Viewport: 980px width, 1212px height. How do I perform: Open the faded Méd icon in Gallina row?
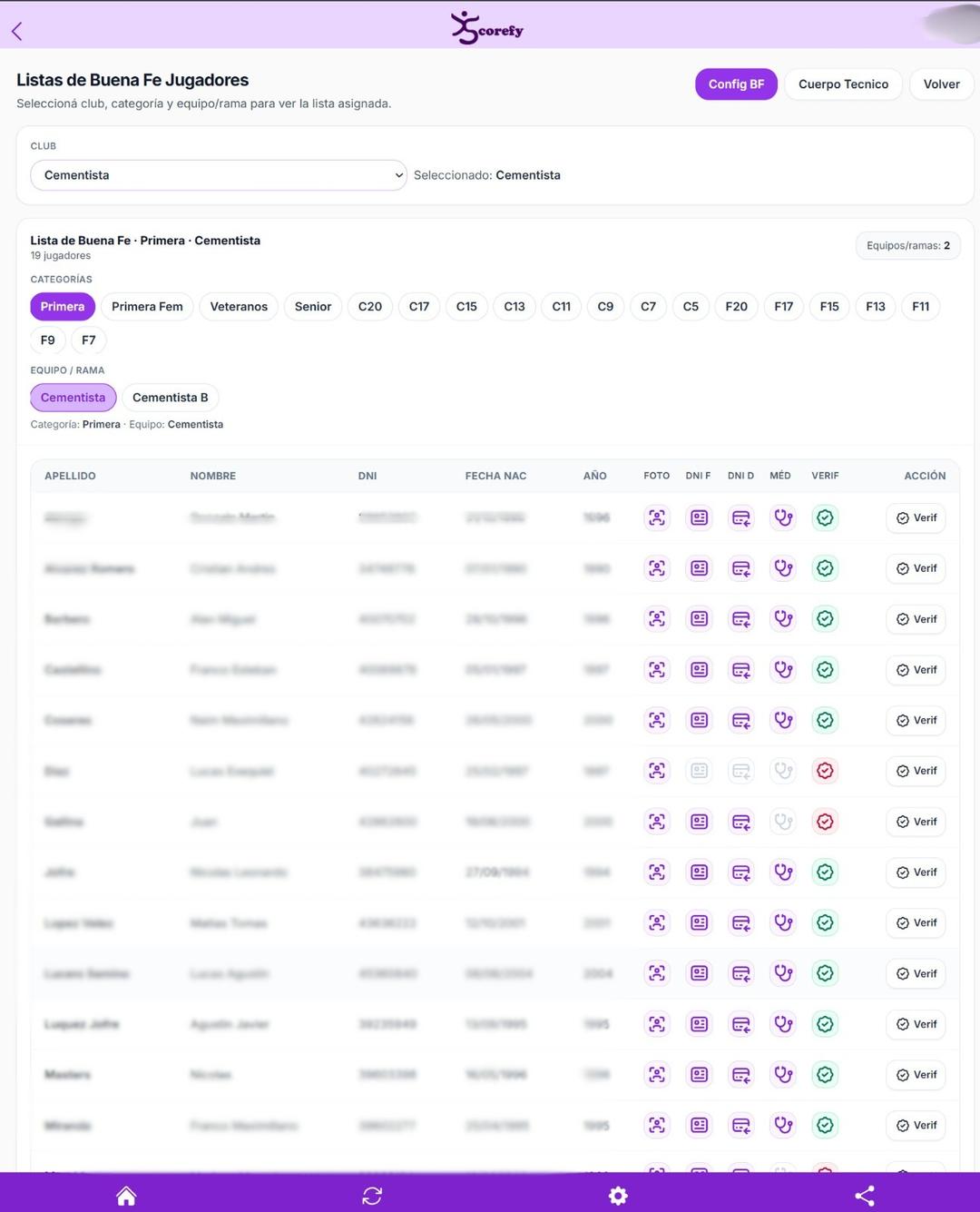click(x=783, y=822)
